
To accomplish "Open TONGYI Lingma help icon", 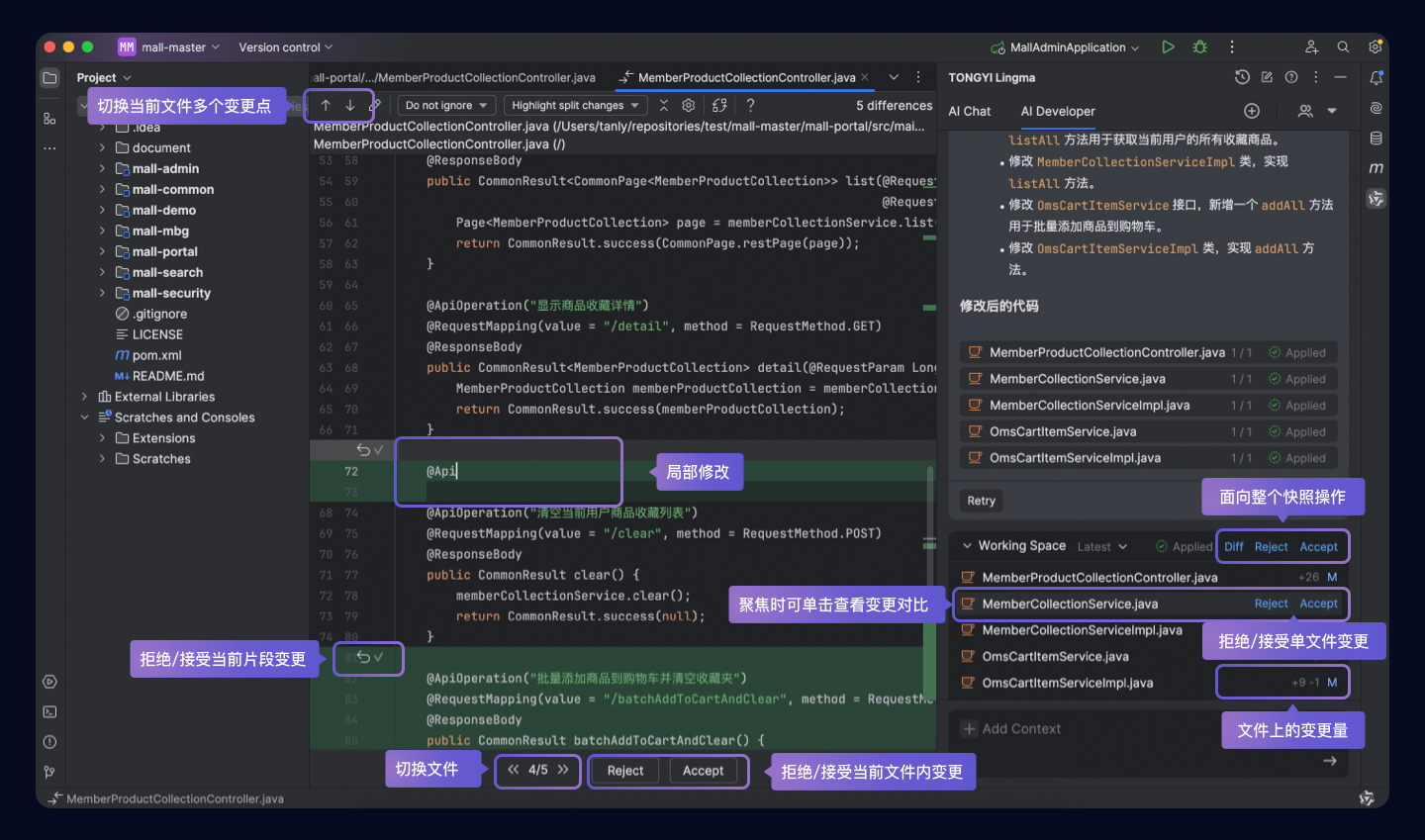I will pos(1291,77).
